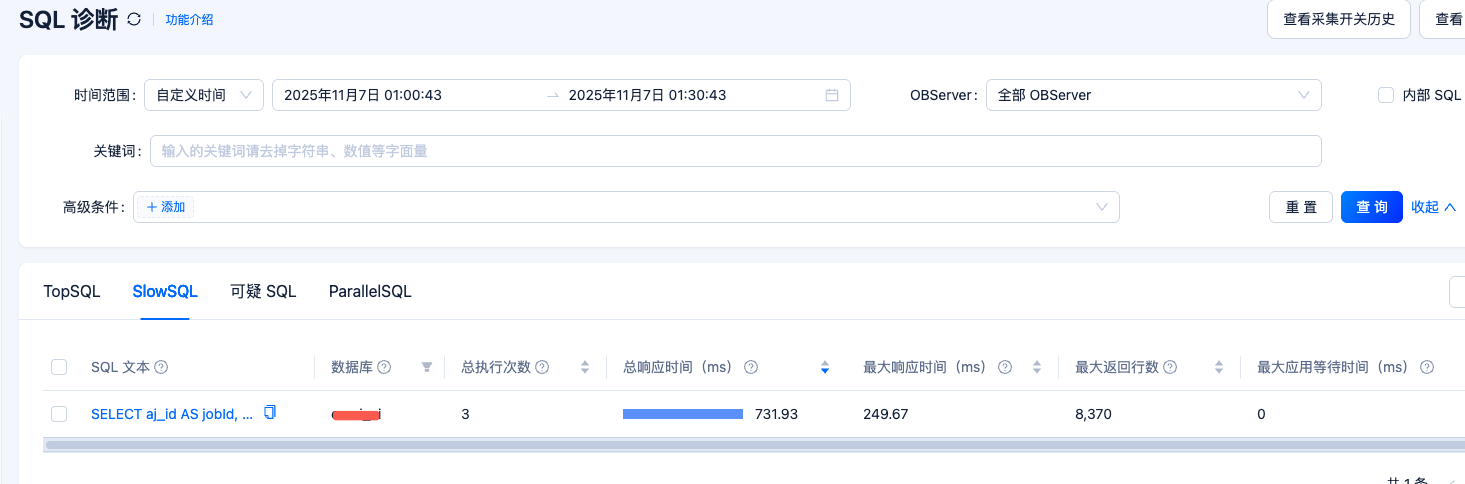The image size is (1465, 484).
Task: Click help icon next to SQL 文本 header
Action: (x=161, y=367)
